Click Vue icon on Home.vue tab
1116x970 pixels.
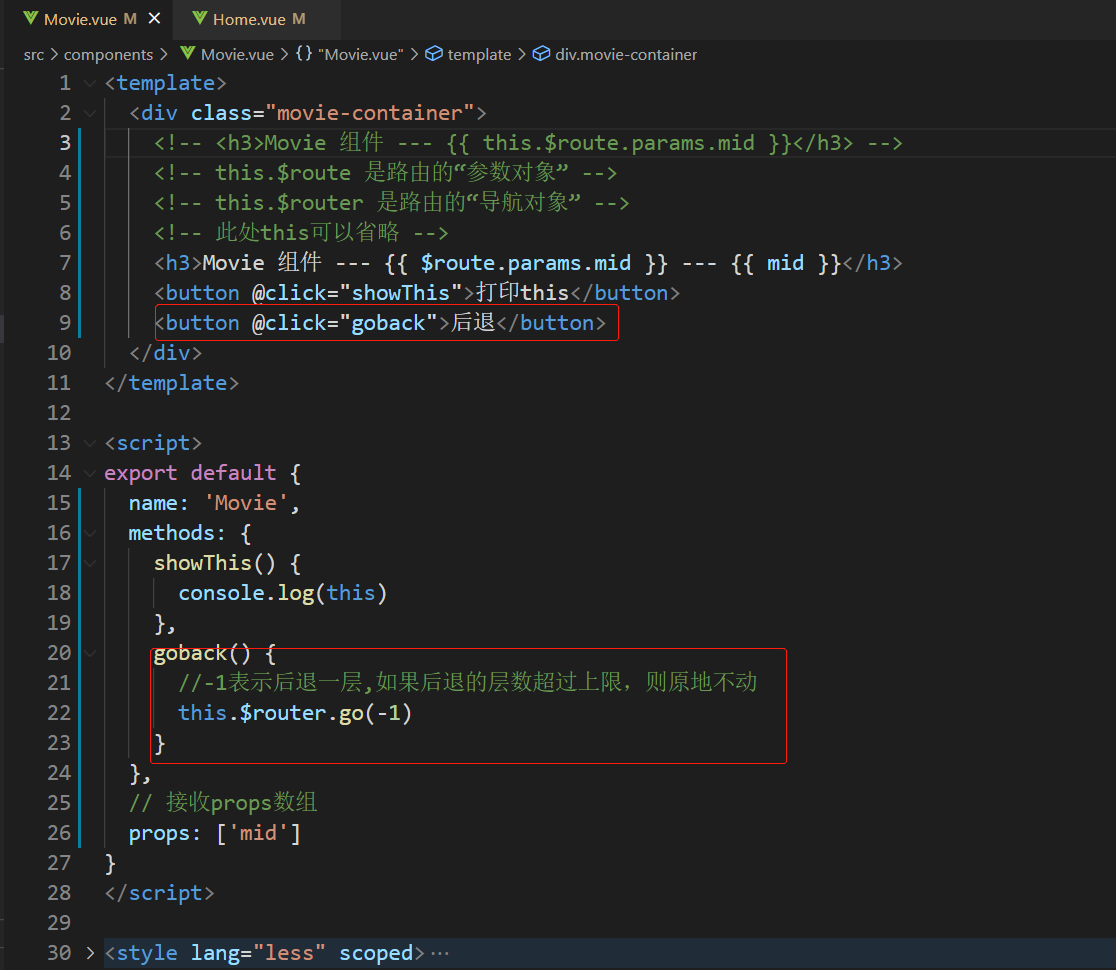200,19
